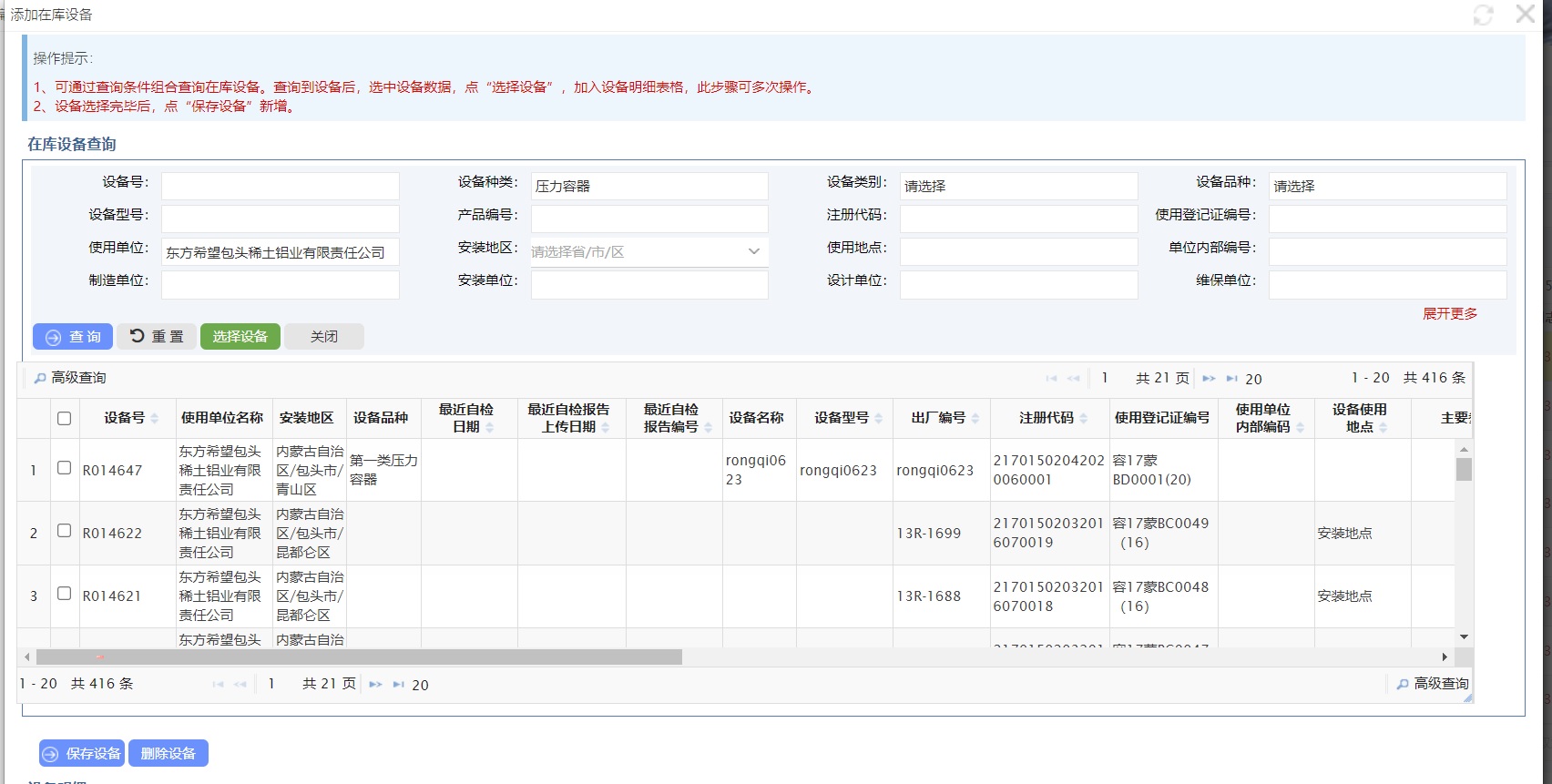Viewport: 1552px width, 784px height.
Task: Click the horizontal scroll-left arrow
Action: [27, 657]
